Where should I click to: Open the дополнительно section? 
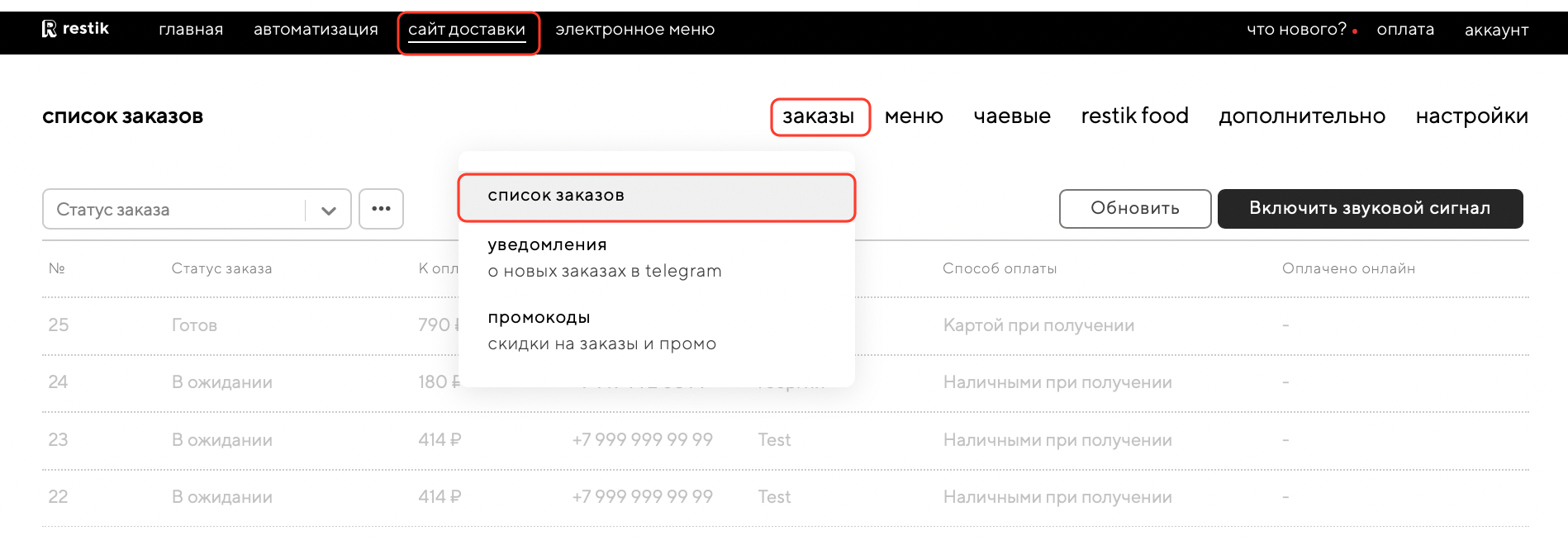click(1302, 116)
